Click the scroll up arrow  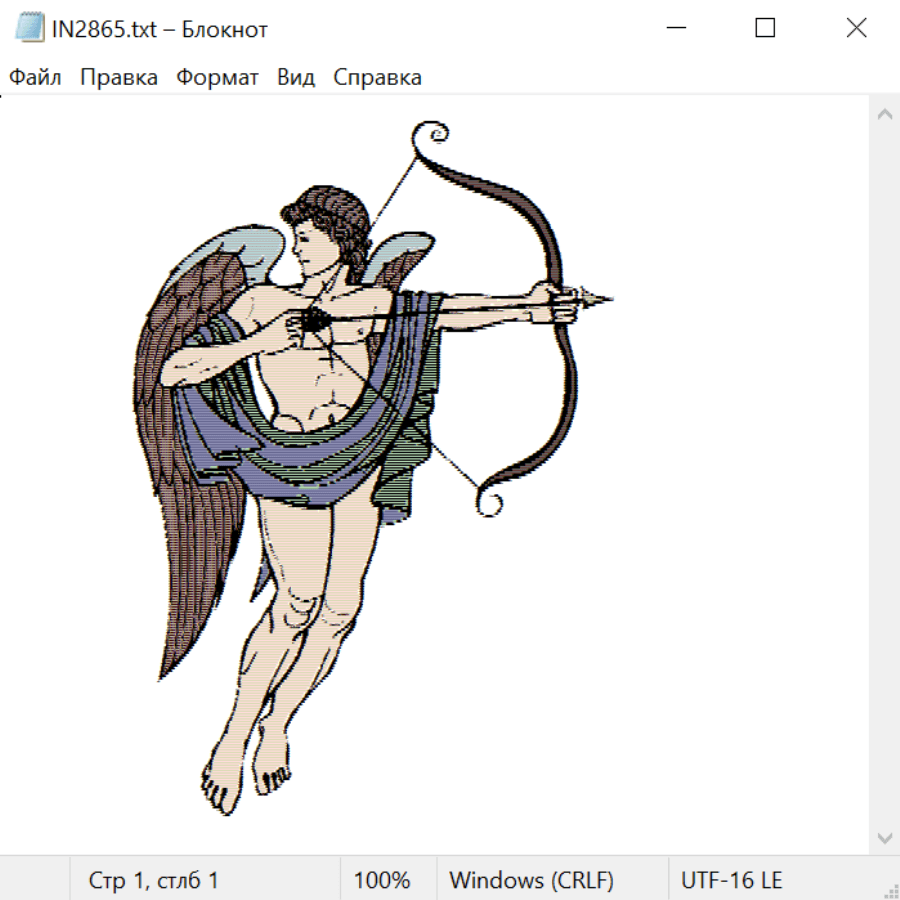(884, 115)
